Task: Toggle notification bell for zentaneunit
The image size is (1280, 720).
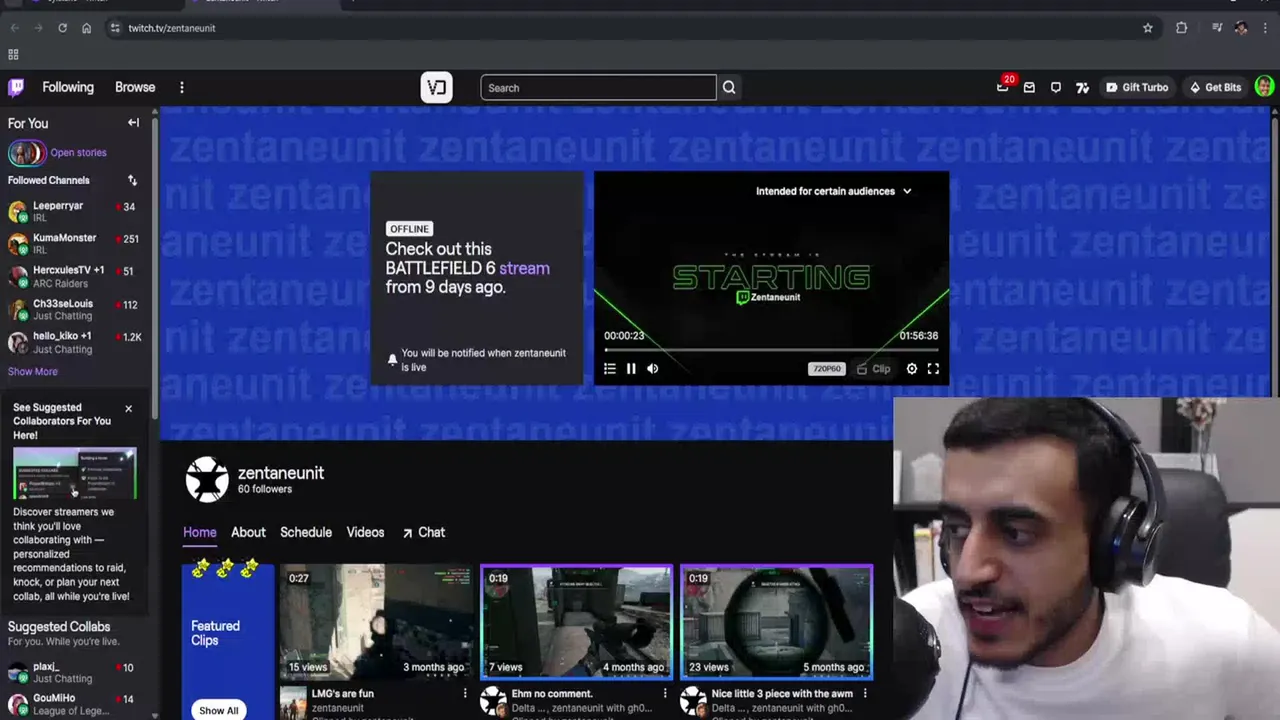Action: click(x=392, y=360)
